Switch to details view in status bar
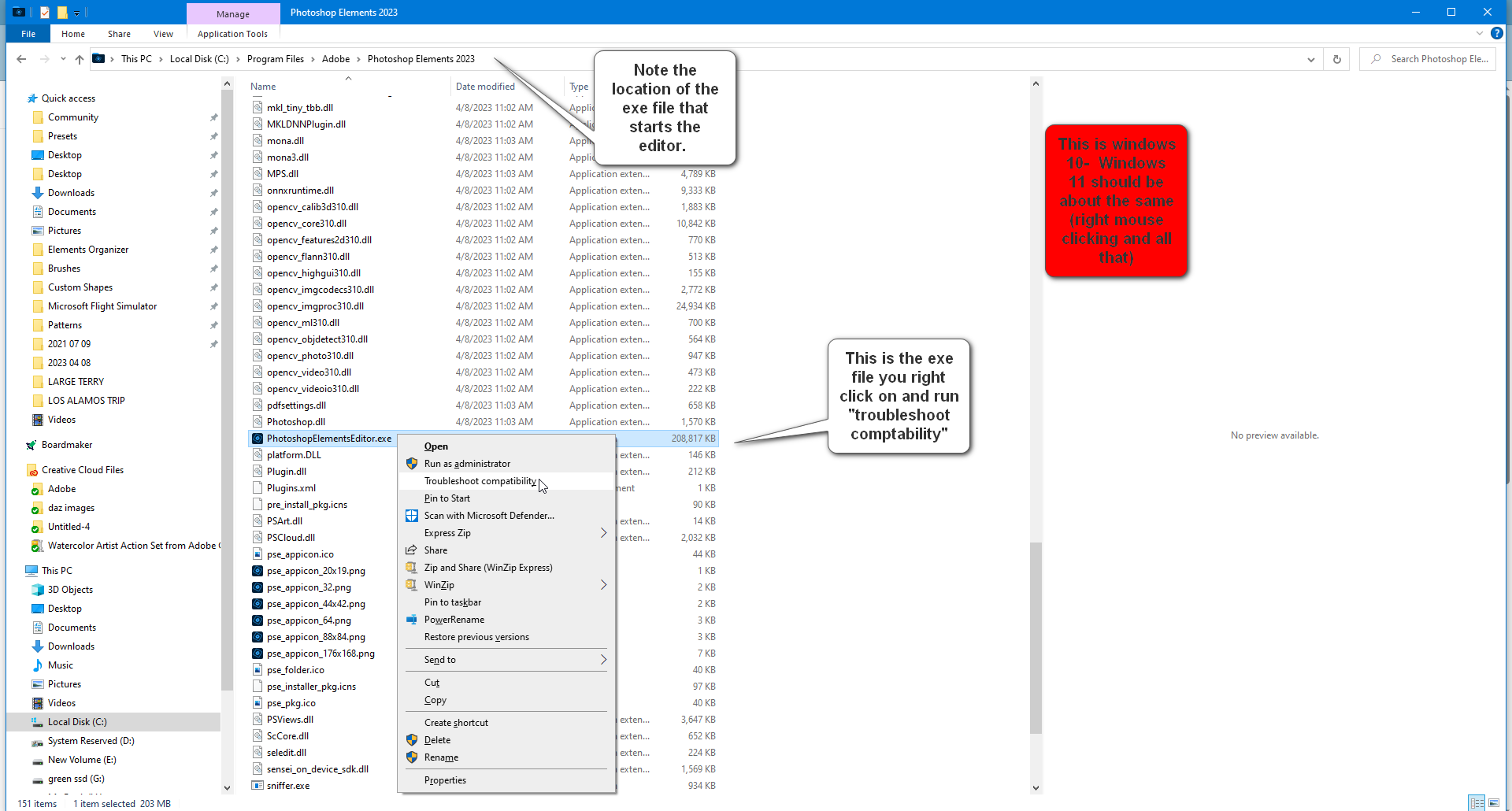The width and height of the screenshot is (1512, 811). (x=1477, y=803)
